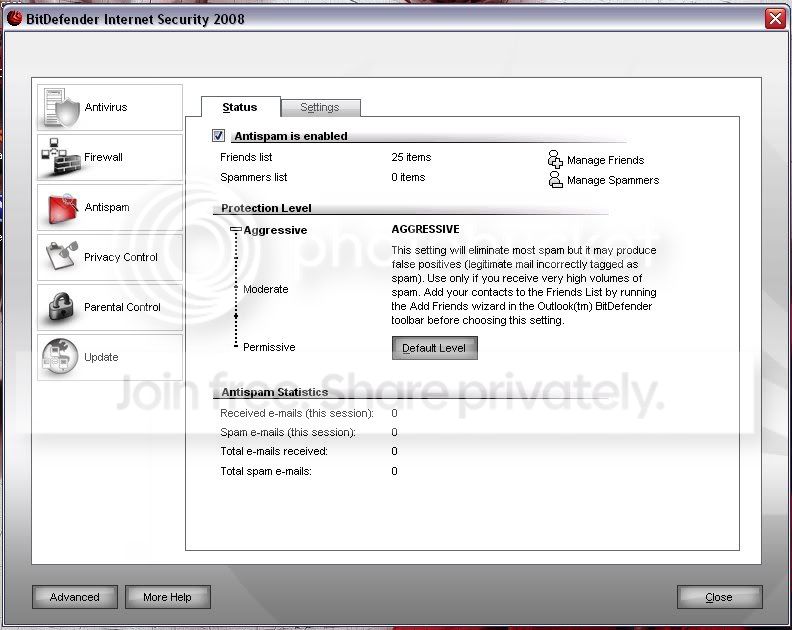792x630 pixels.
Task: Switch to the Status tab
Action: tap(240, 107)
